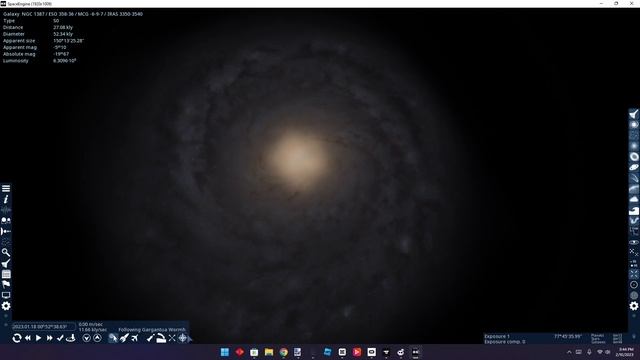The width and height of the screenshot is (640, 360).
Task: Open the Reddit app taskbar icon
Action: 401,352
